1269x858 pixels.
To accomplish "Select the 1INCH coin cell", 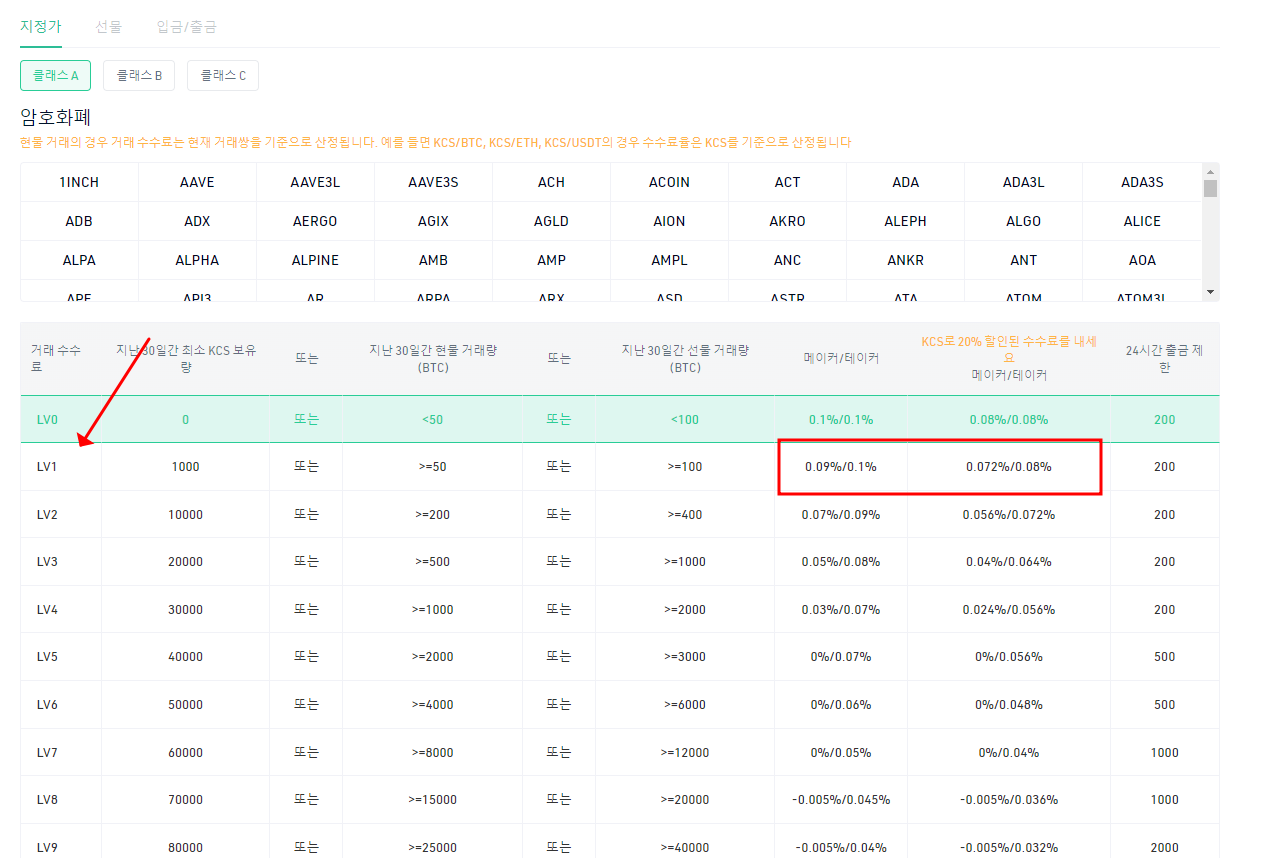I will tap(79, 182).
